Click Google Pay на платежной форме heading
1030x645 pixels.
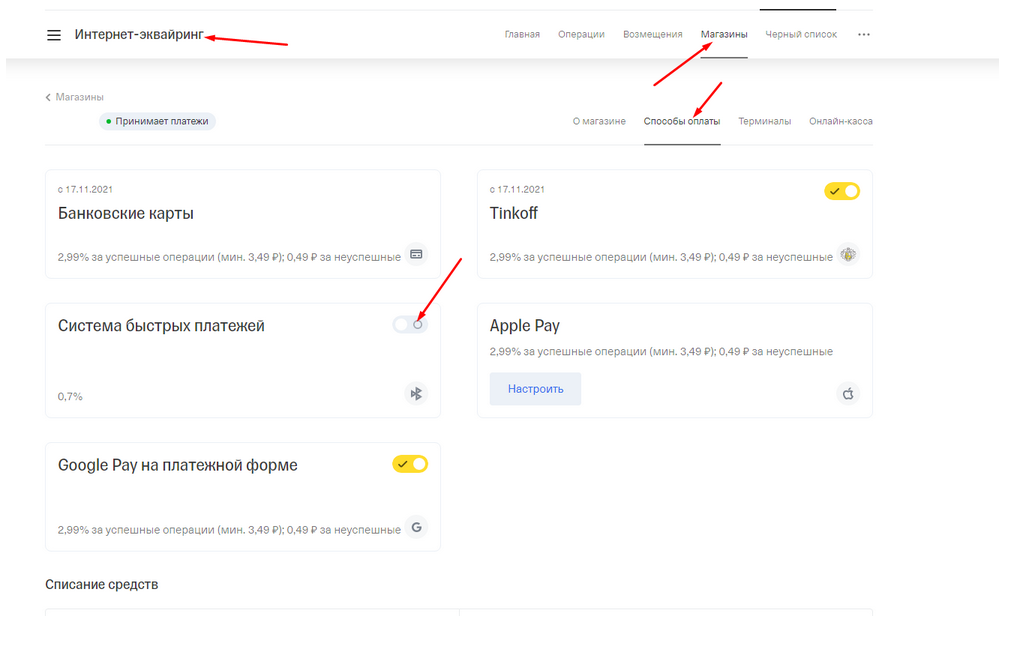177,465
